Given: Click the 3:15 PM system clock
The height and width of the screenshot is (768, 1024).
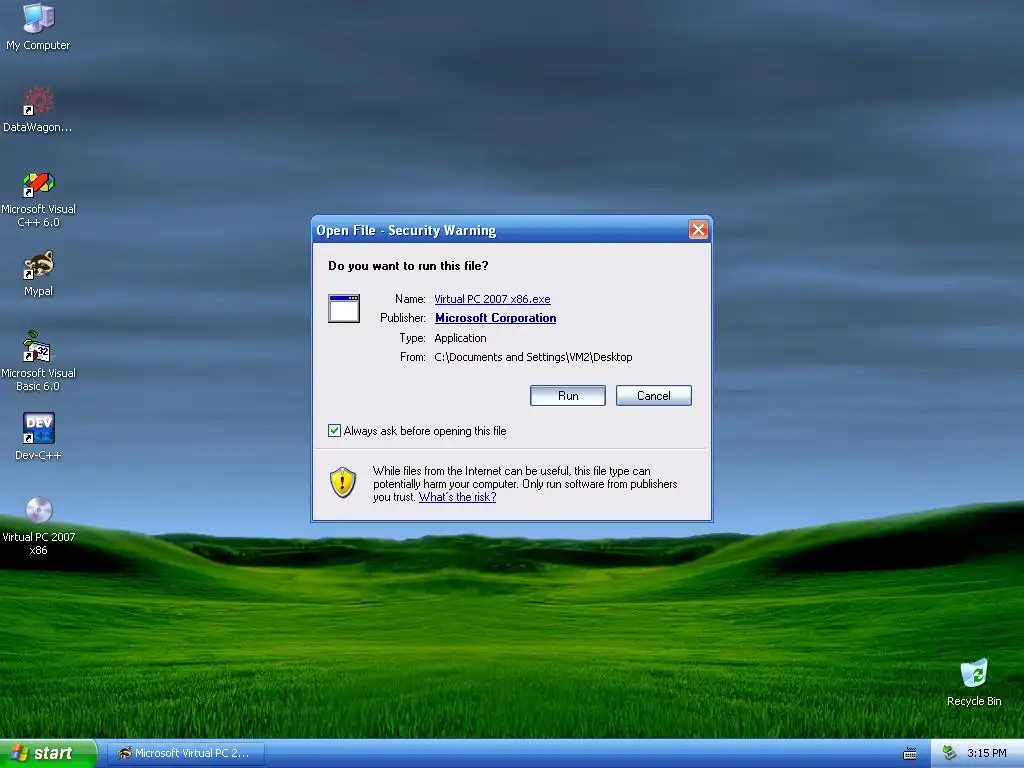Looking at the screenshot, I should [986, 753].
